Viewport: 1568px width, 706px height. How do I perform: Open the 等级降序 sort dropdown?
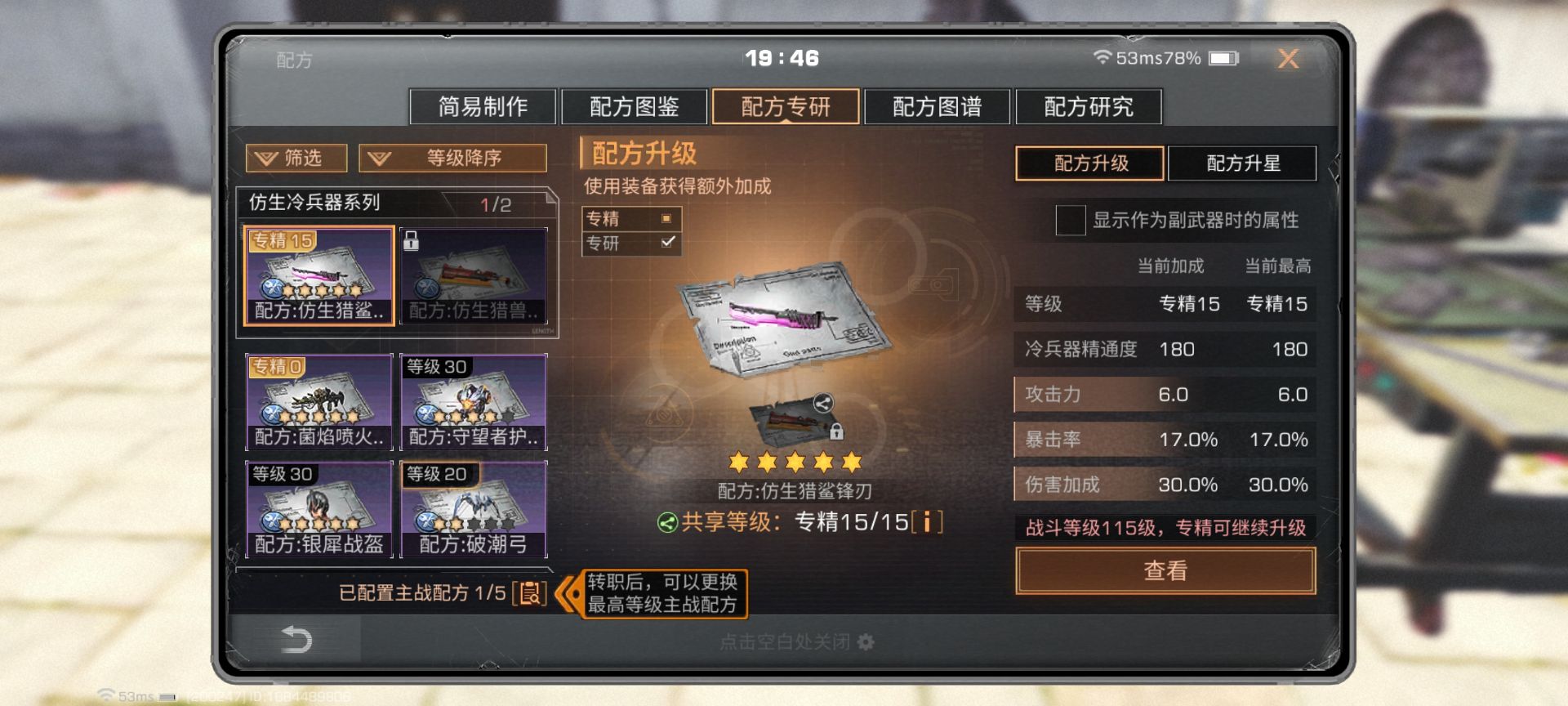(x=452, y=158)
